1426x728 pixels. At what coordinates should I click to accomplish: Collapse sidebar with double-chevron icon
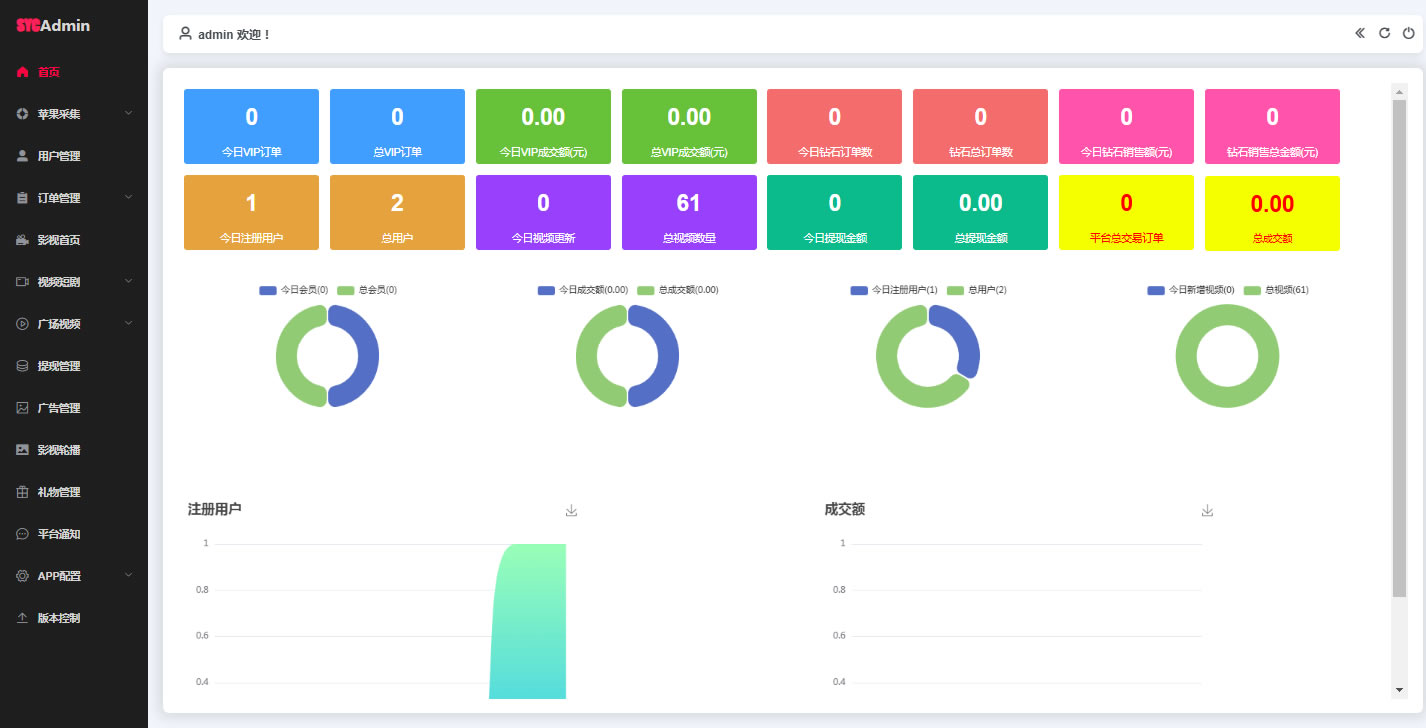[1360, 33]
